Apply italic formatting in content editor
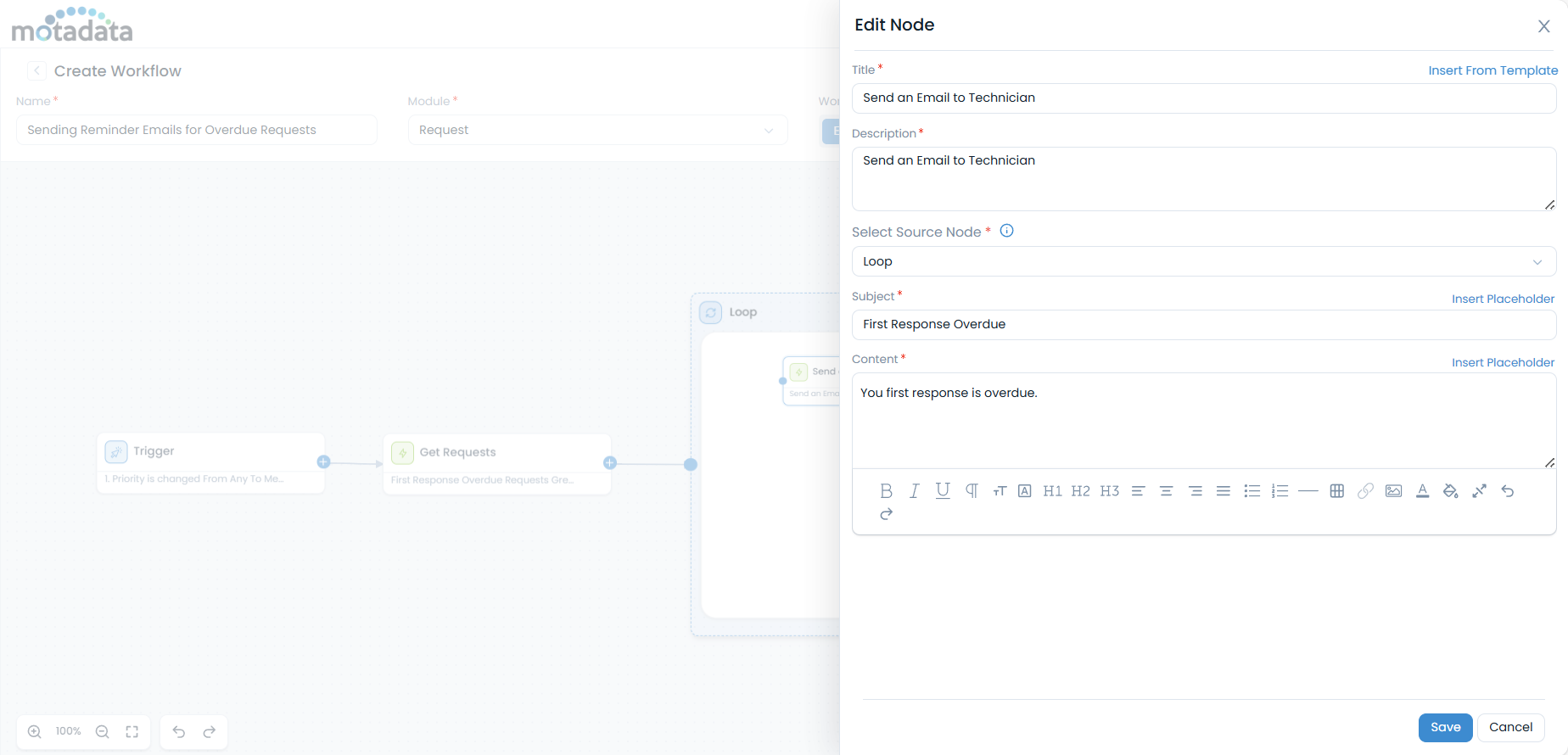 (914, 491)
